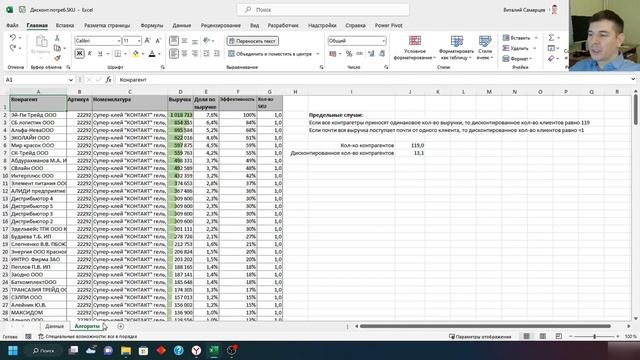This screenshot has width=640, height=360.
Task: Click the Cut scissors icon
Action: pos(57,38)
